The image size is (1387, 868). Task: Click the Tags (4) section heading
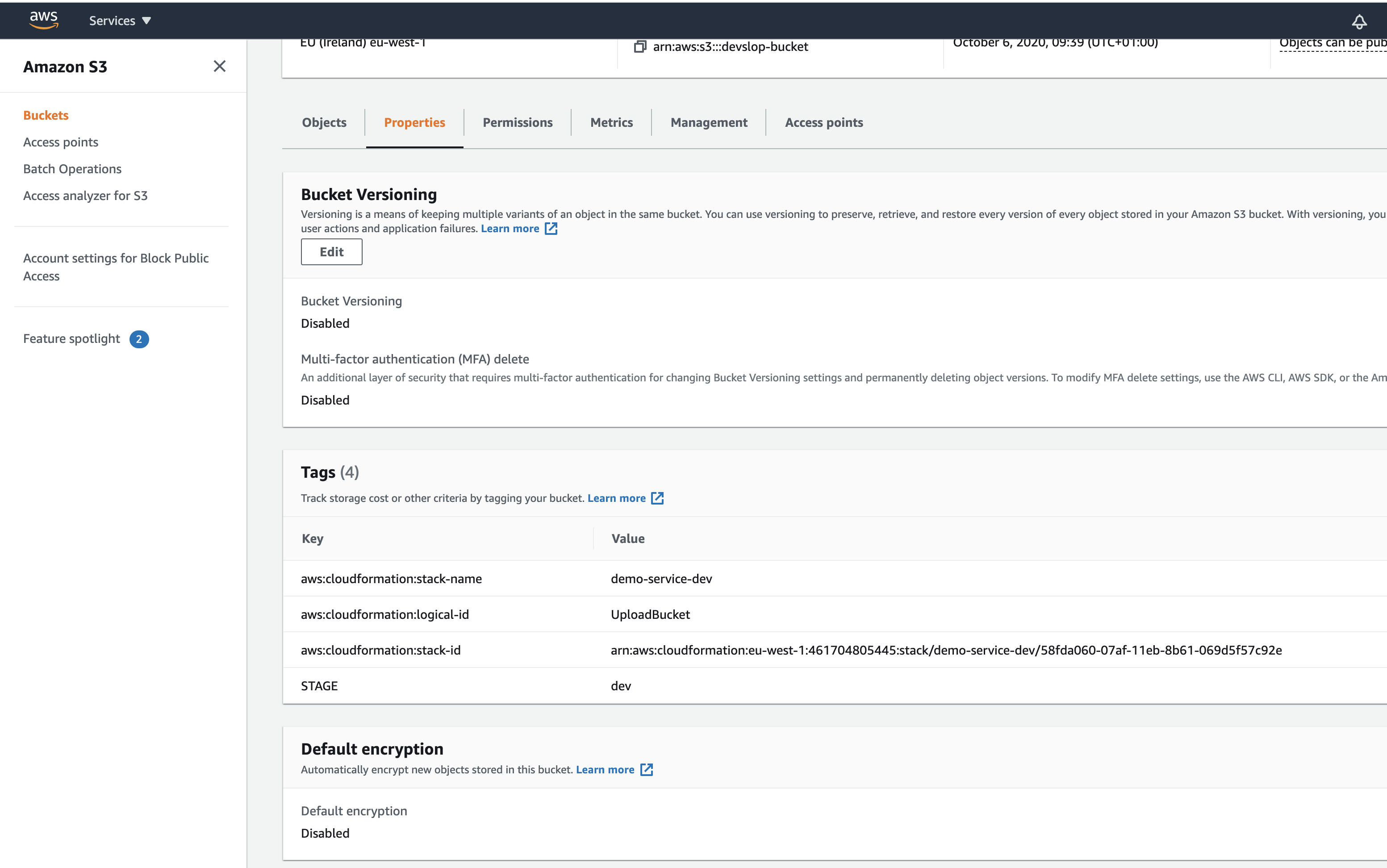[x=330, y=472]
